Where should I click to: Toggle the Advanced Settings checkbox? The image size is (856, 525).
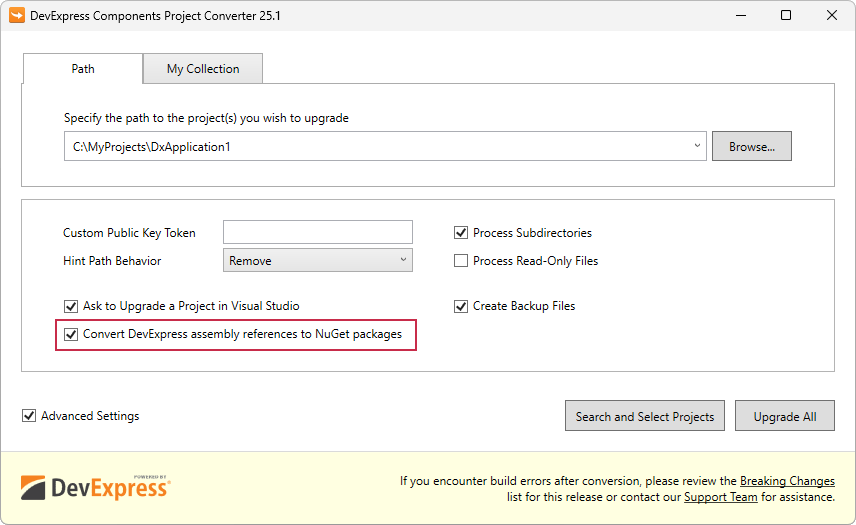click(x=29, y=416)
